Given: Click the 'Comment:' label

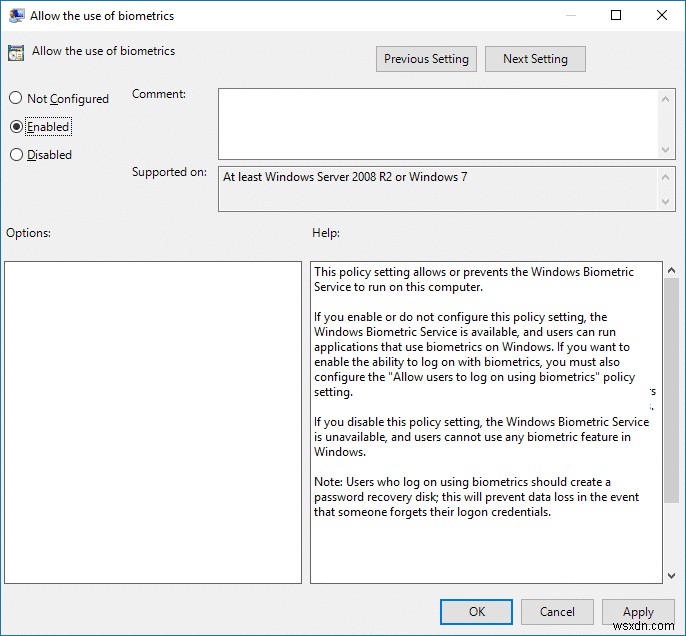Looking at the screenshot, I should pyautogui.click(x=159, y=94).
